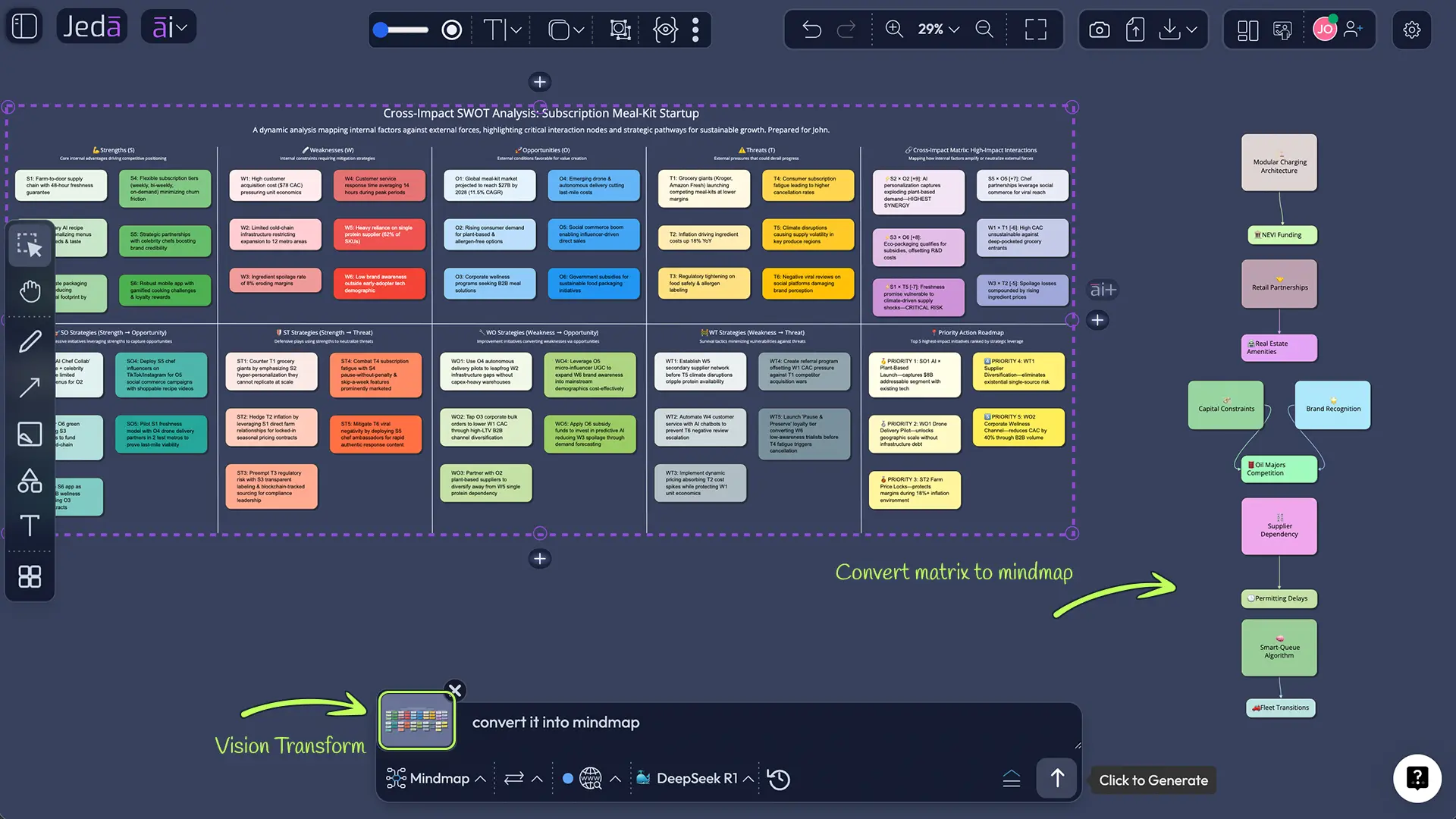Click the download icon
This screenshot has width=1456, height=819.
click(x=1169, y=30)
